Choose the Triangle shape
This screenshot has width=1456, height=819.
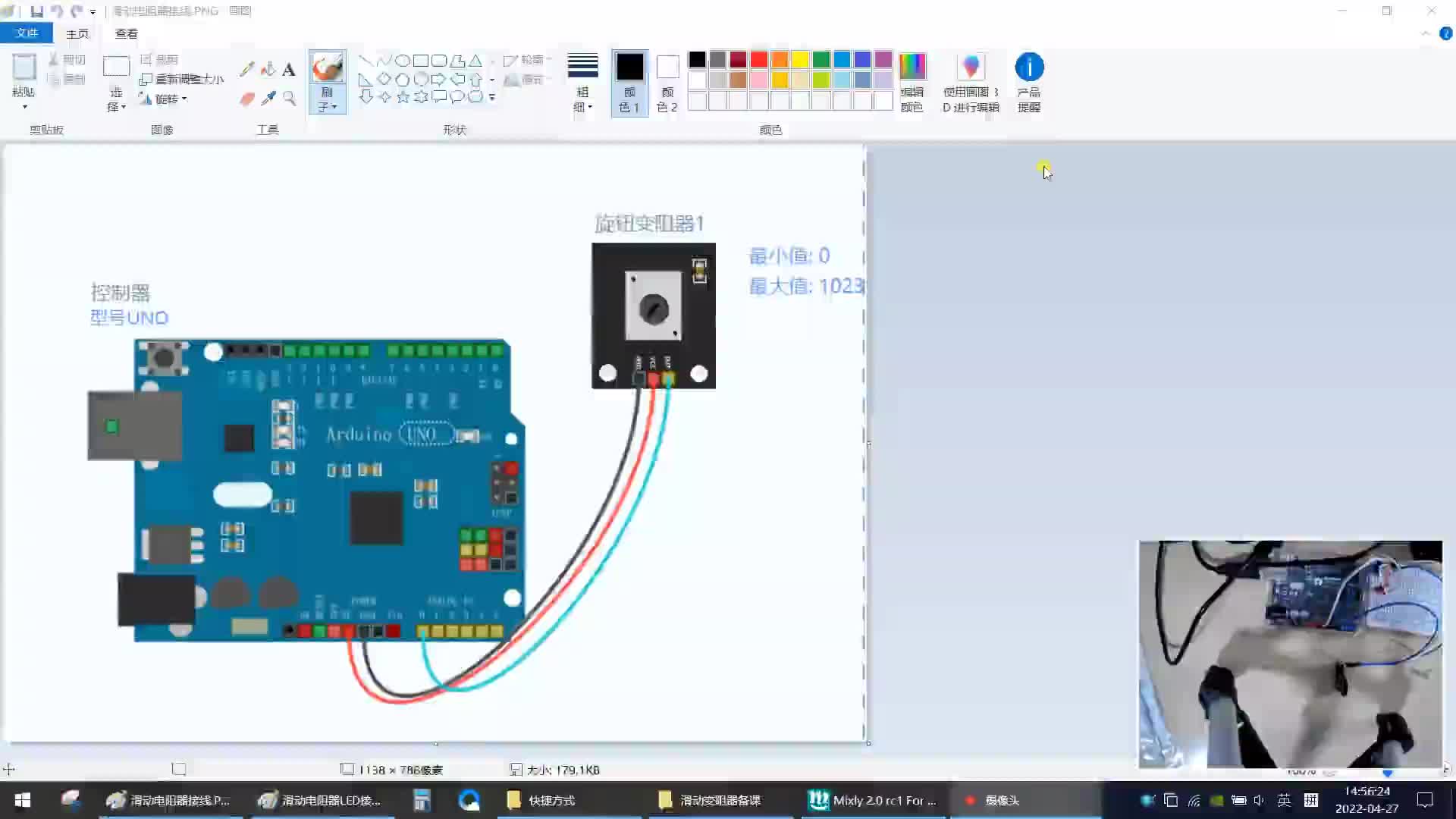475,61
